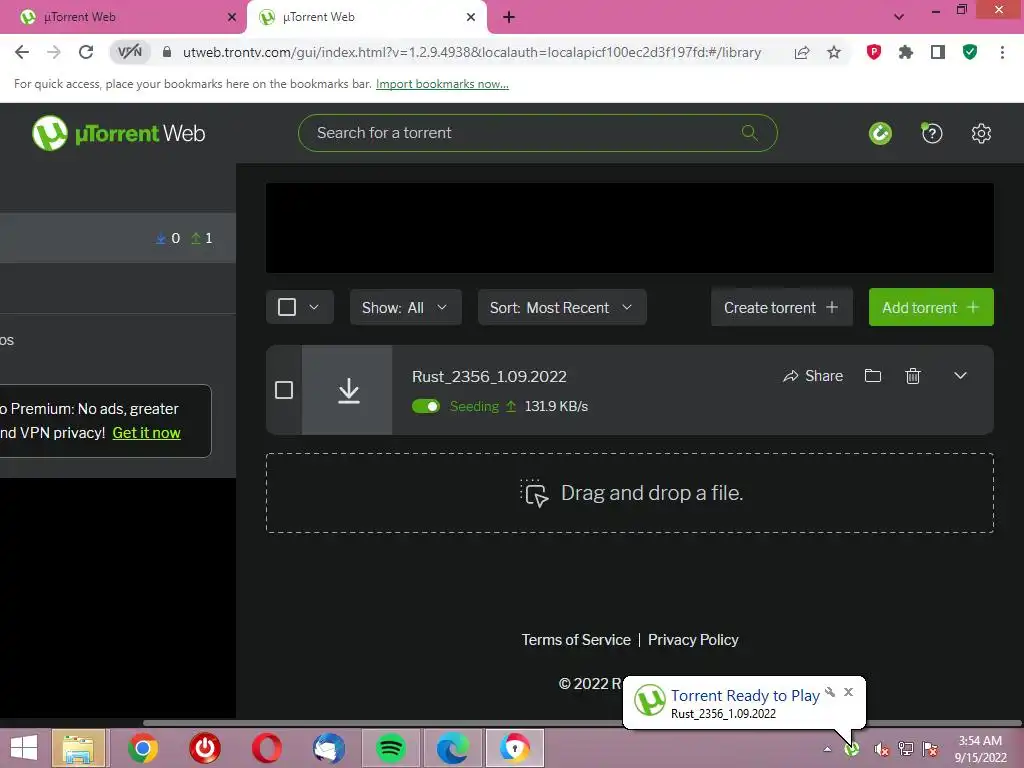
Task: Click the Add torrent button
Action: pos(931,307)
